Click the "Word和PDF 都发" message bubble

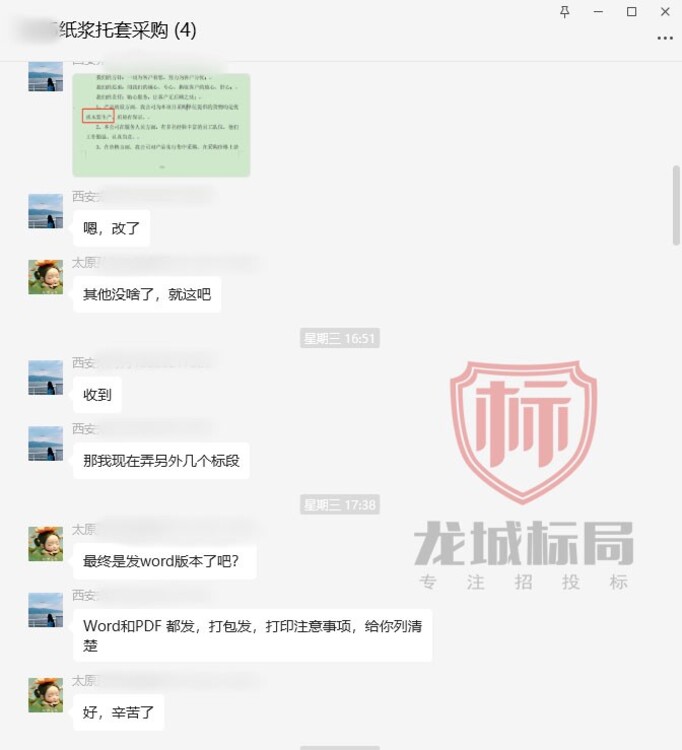[x=253, y=635]
